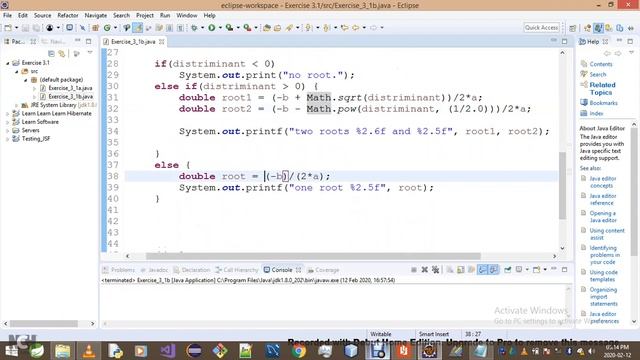640x360 pixels.
Task: Click the Quick Access search field
Action: (x=541, y=28)
